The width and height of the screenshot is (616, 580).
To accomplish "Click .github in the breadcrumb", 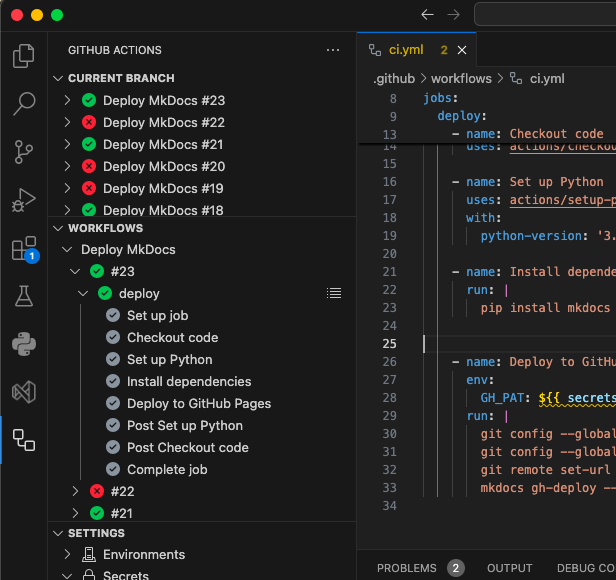I will [x=394, y=79].
